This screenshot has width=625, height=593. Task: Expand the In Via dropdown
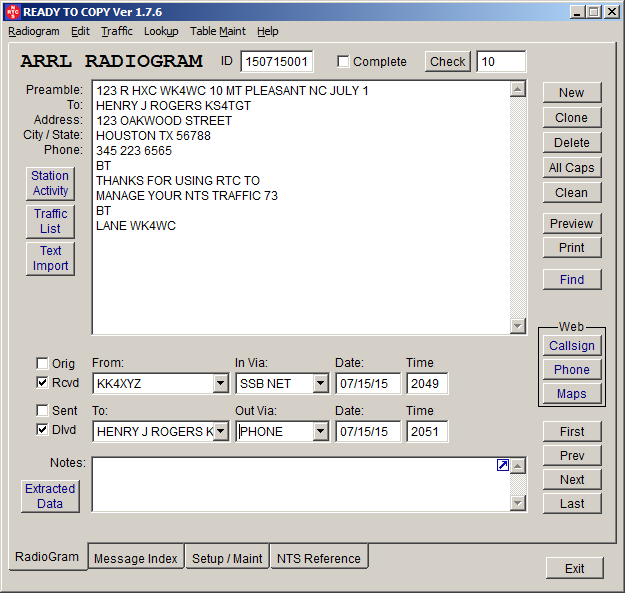320,383
